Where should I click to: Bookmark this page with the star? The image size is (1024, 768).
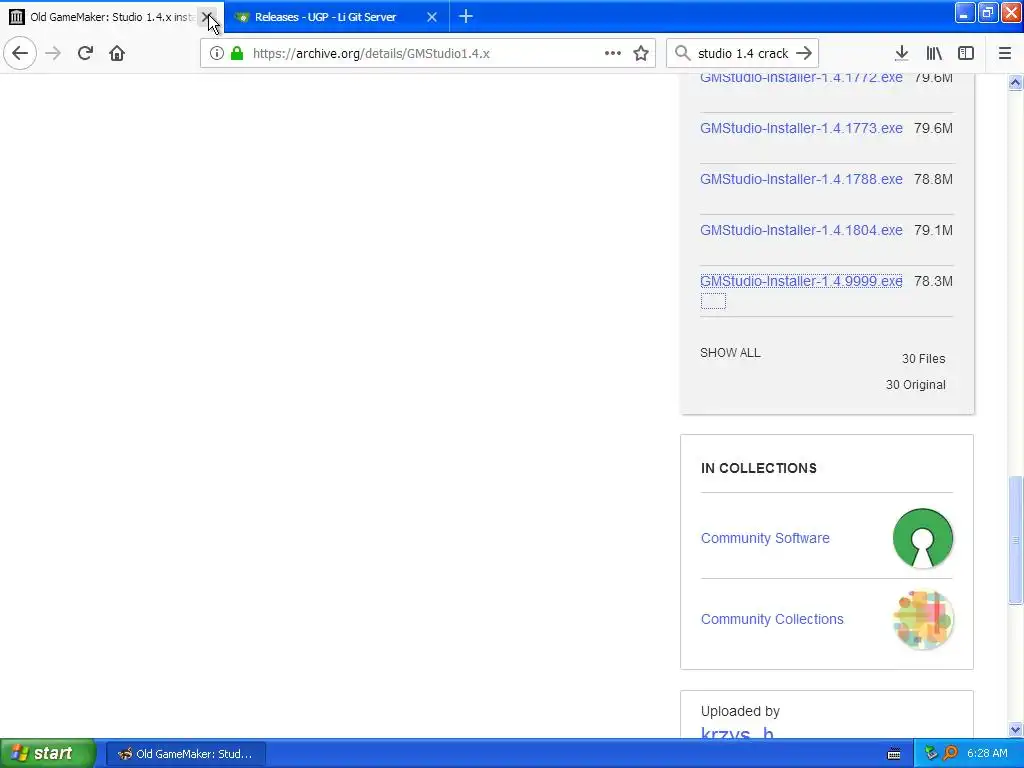tap(641, 53)
